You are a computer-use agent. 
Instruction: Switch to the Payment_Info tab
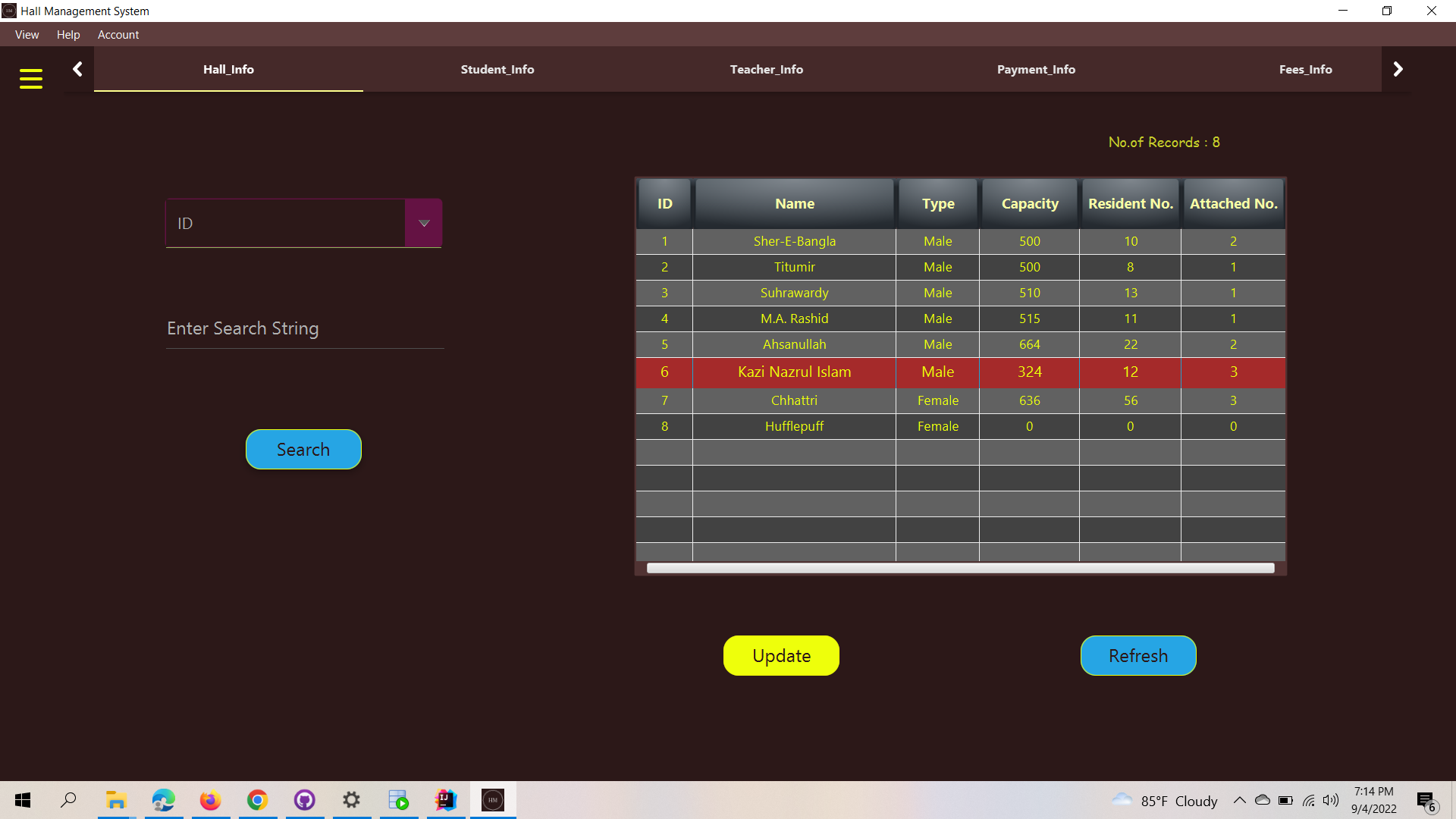(1036, 69)
